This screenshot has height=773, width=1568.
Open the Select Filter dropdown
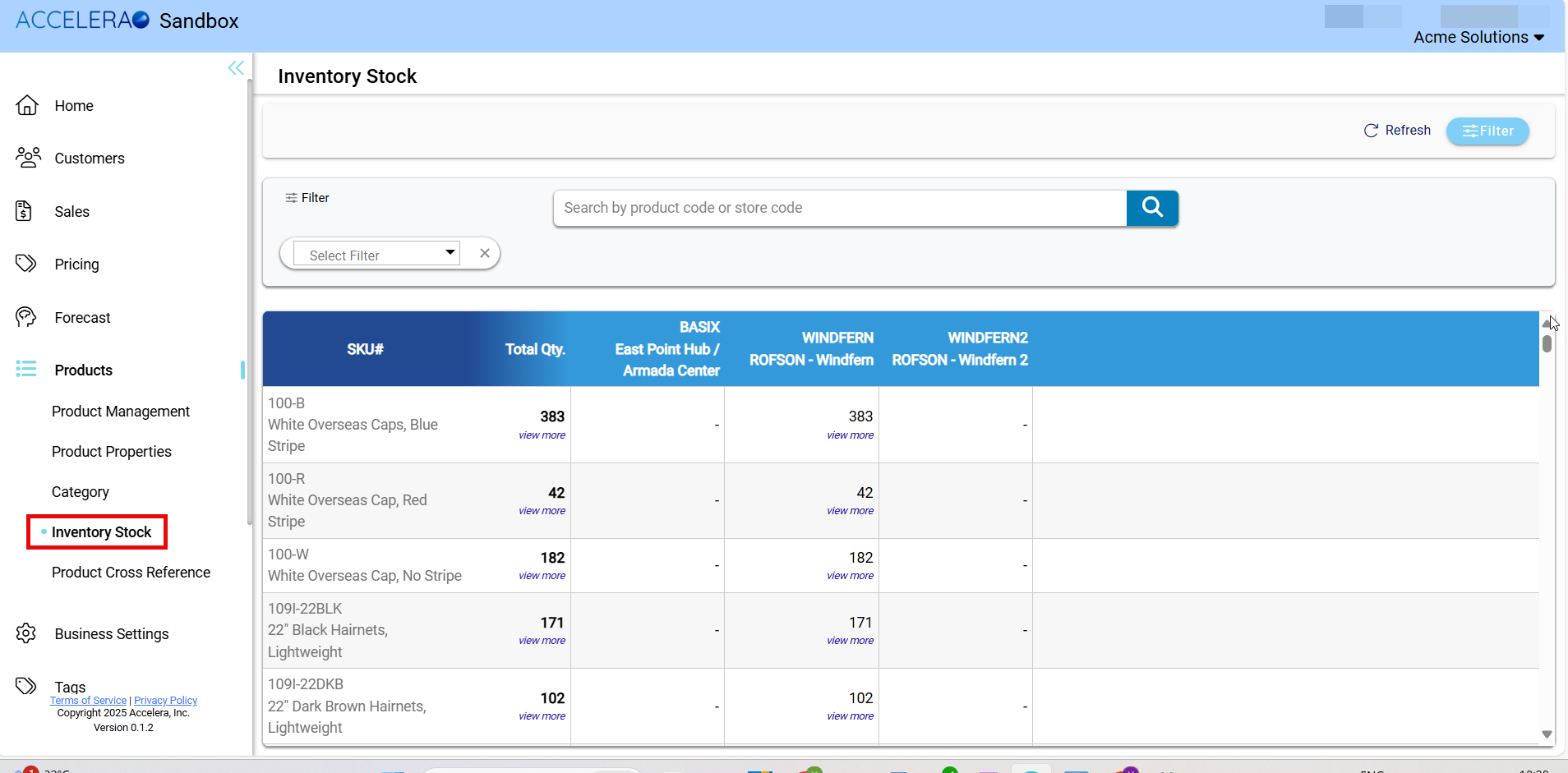pyautogui.click(x=376, y=254)
